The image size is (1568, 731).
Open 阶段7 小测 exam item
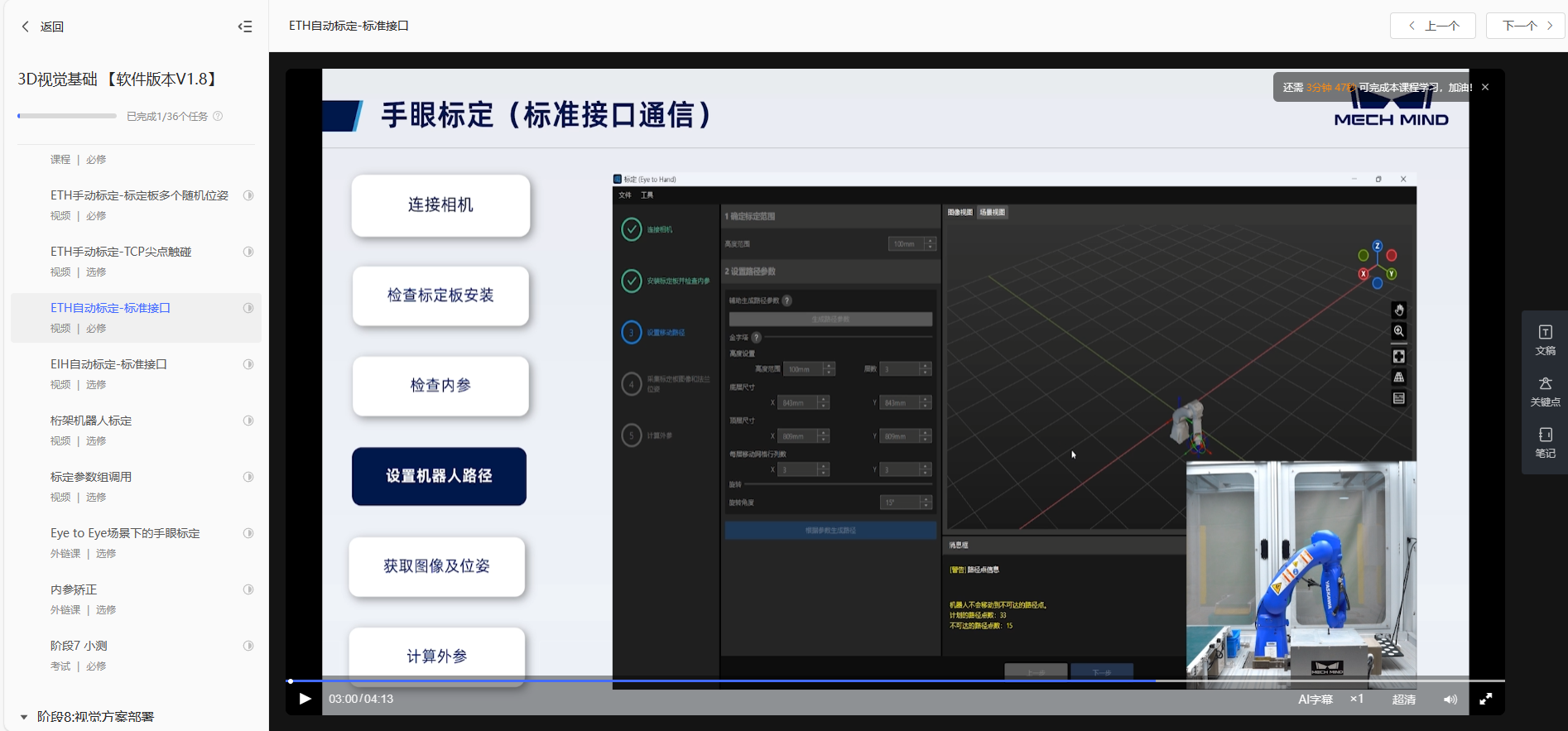(x=79, y=646)
